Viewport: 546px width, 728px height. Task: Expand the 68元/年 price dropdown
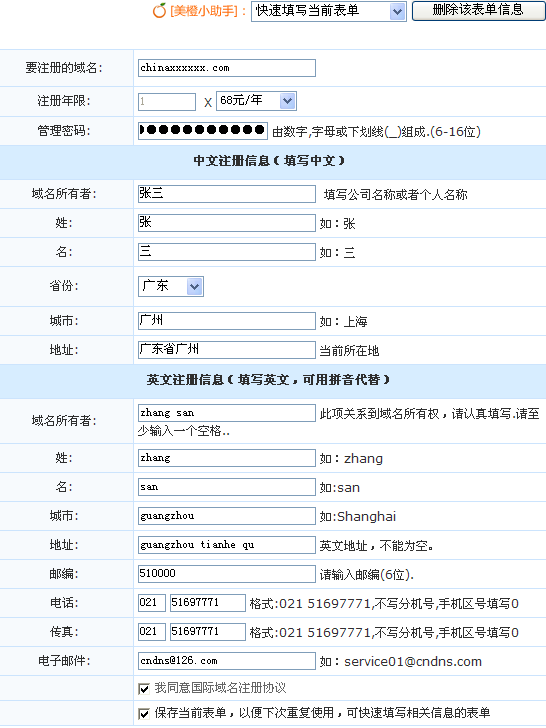(256, 101)
